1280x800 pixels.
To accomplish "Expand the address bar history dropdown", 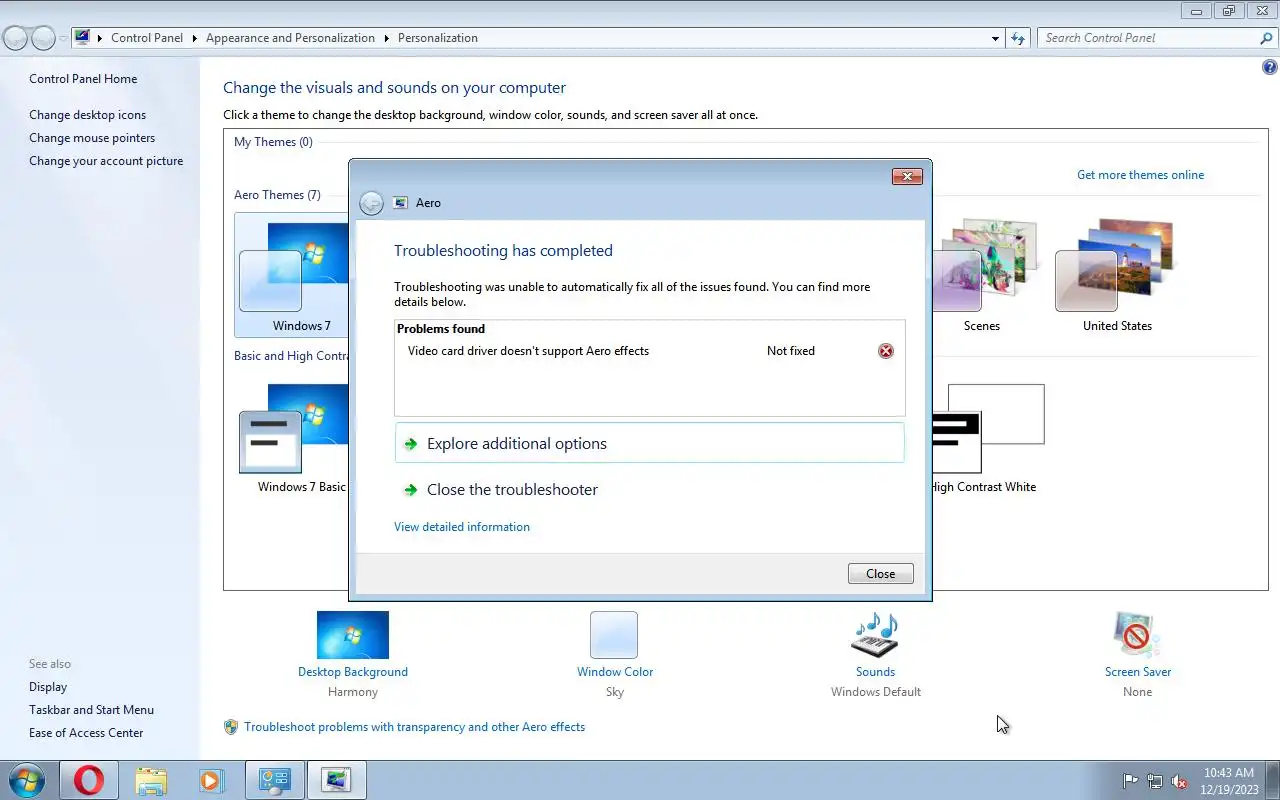I will click(x=995, y=38).
